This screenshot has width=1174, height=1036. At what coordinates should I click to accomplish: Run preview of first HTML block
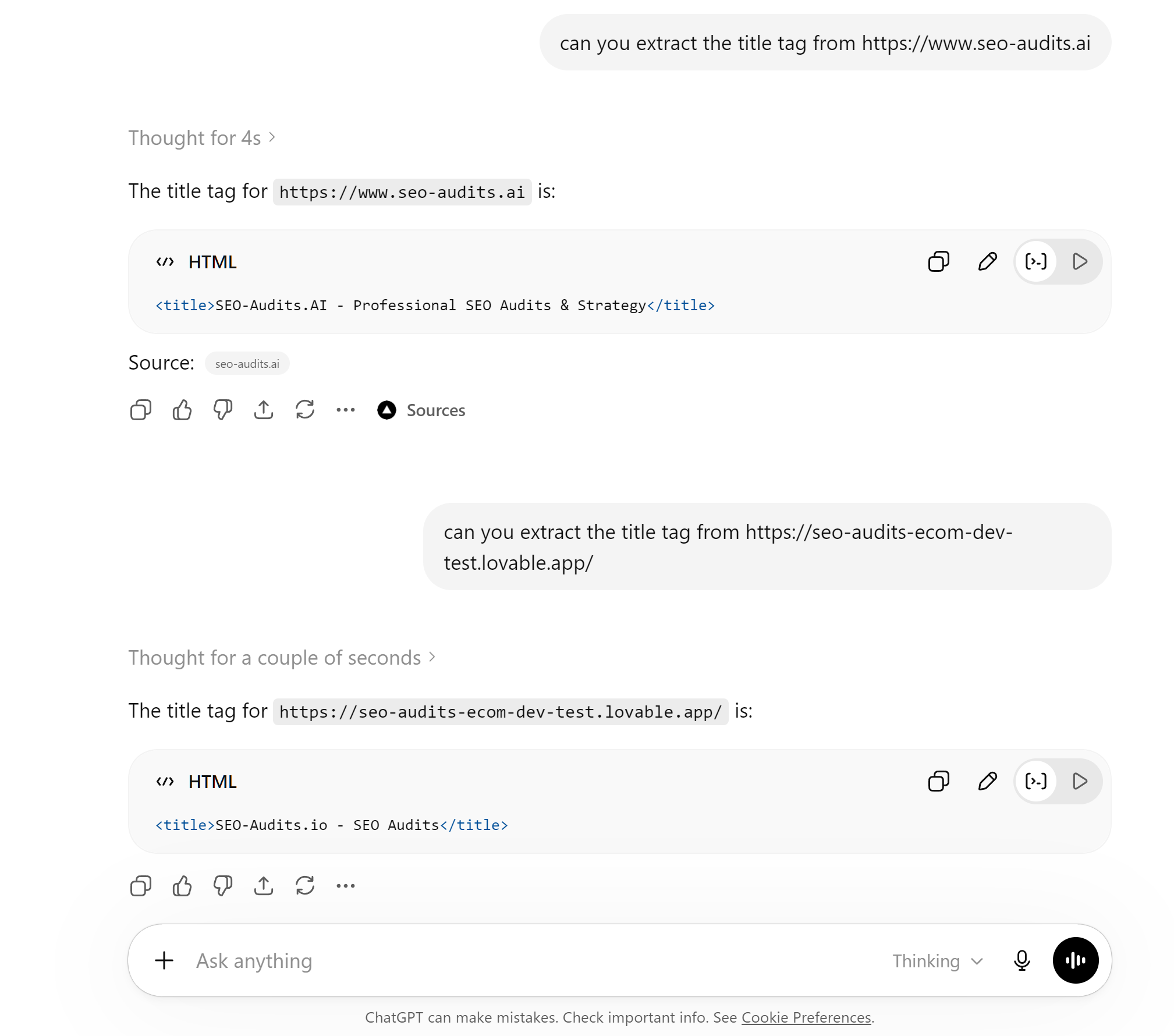pyautogui.click(x=1080, y=261)
